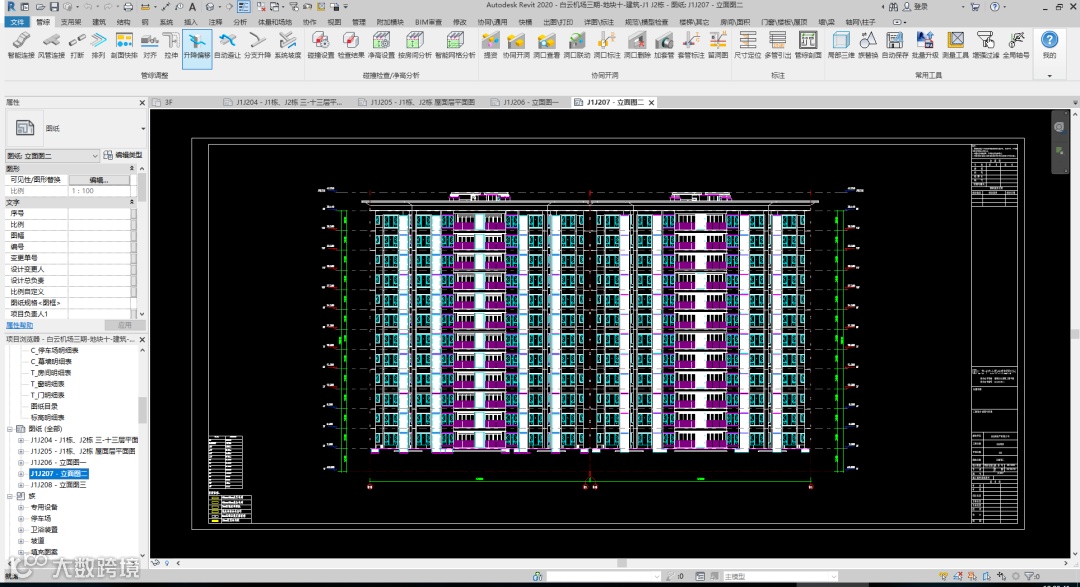The height and width of the screenshot is (587, 1080).
Task: Collapse the 族 families tree node
Action: tap(10, 496)
